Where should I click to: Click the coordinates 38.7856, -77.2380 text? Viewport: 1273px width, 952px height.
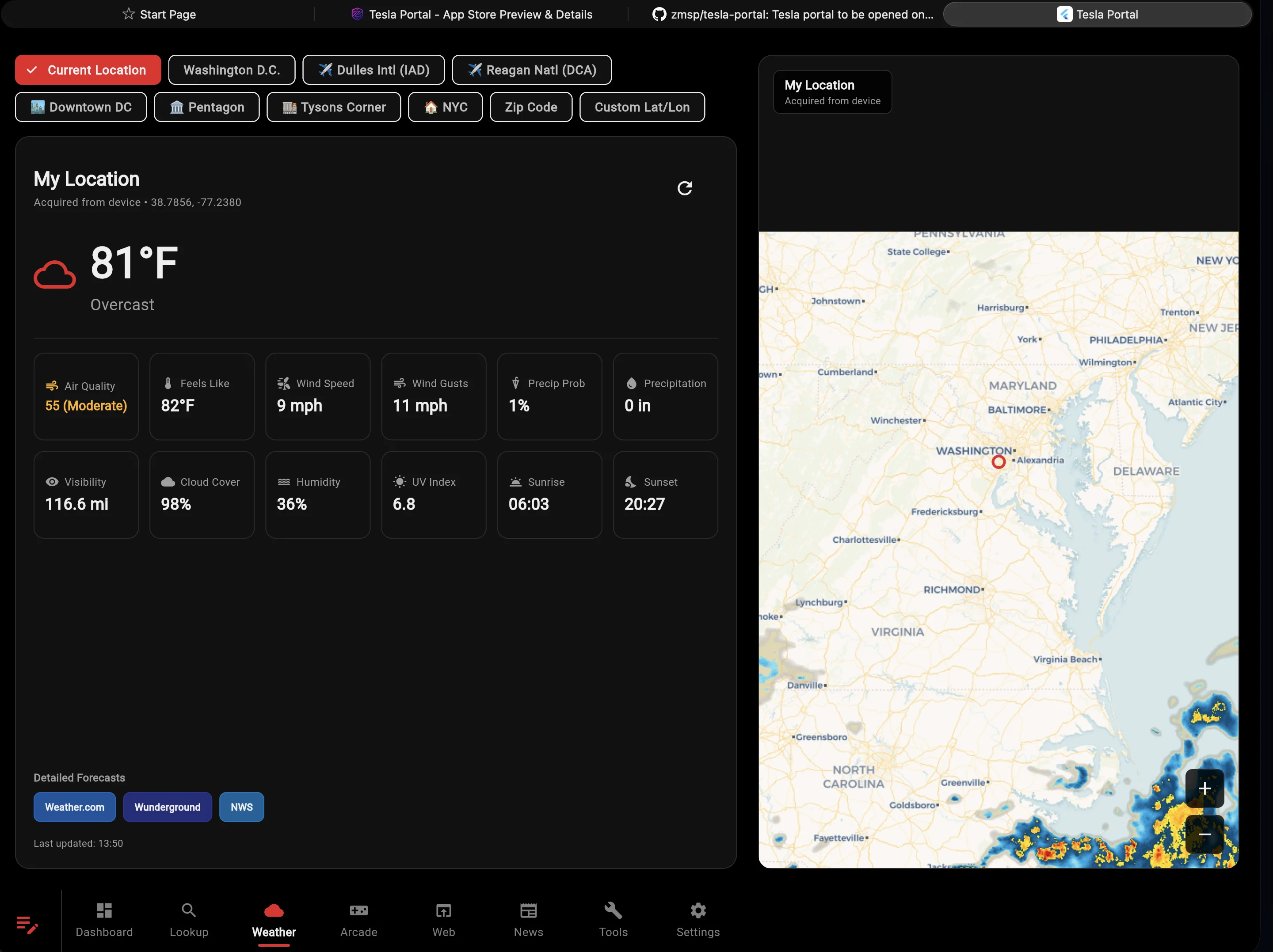196,202
